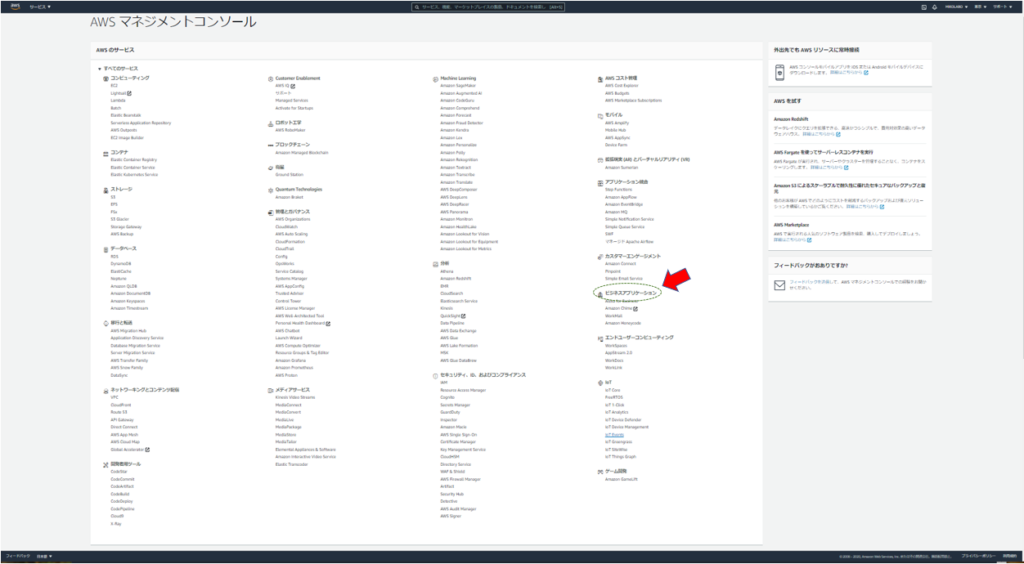Click フィードバック in the footer bar
Viewport: 1024px width, 564px height.
18,556
